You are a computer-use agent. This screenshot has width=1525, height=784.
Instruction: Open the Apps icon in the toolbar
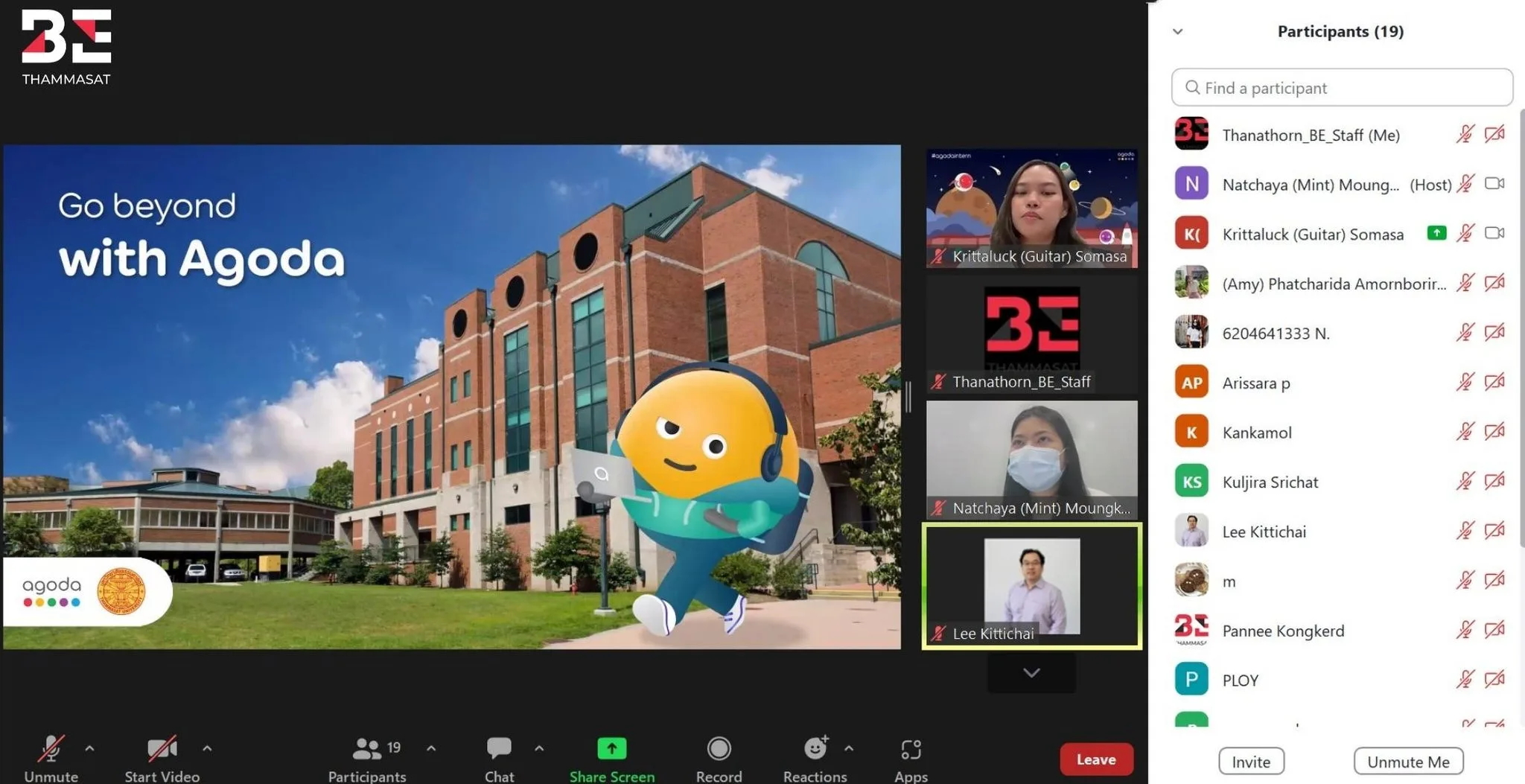tap(911, 748)
